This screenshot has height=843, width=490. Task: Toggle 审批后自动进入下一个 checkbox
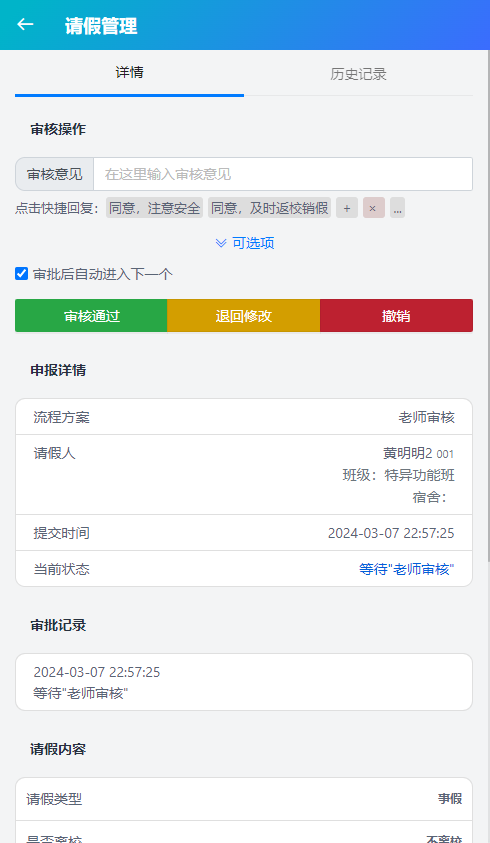pyautogui.click(x=22, y=274)
